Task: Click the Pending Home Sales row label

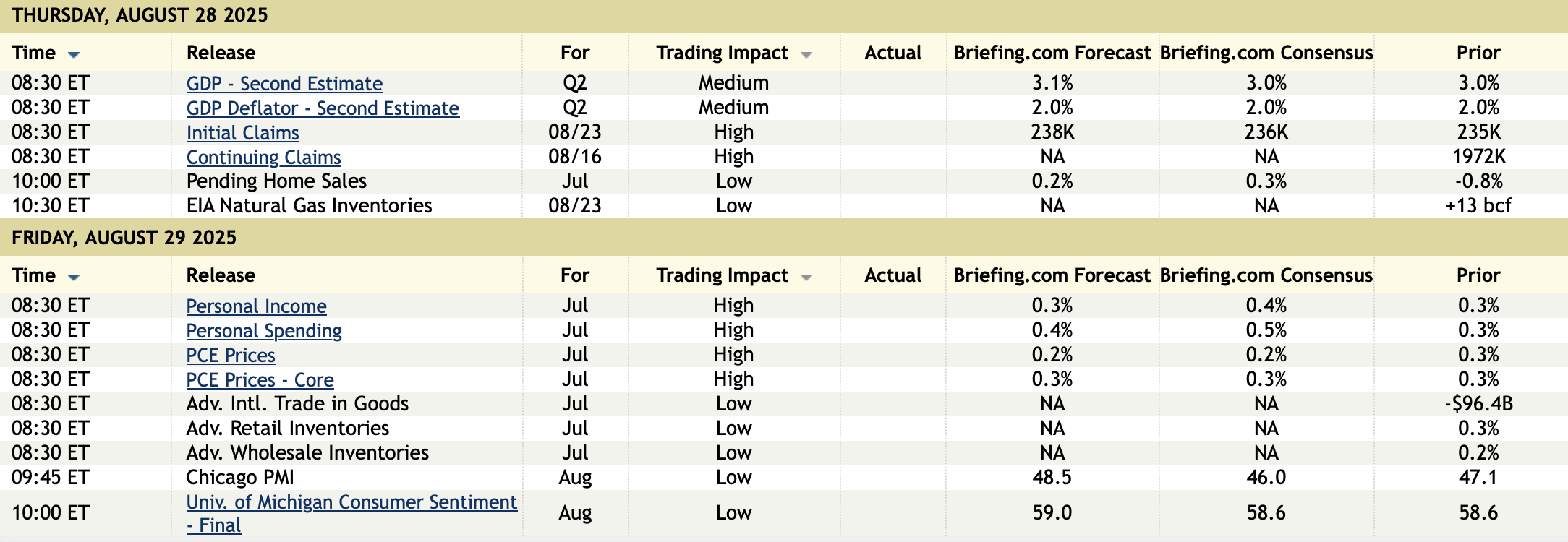Action: 276,181
